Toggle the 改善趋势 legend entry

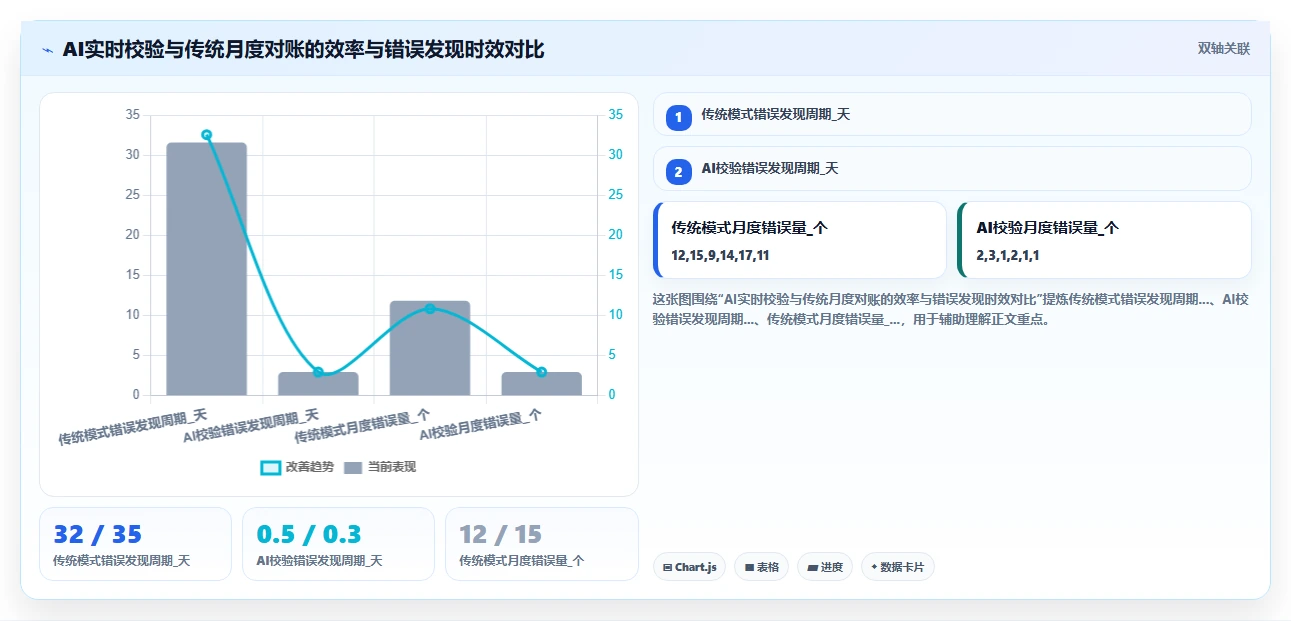(297, 467)
